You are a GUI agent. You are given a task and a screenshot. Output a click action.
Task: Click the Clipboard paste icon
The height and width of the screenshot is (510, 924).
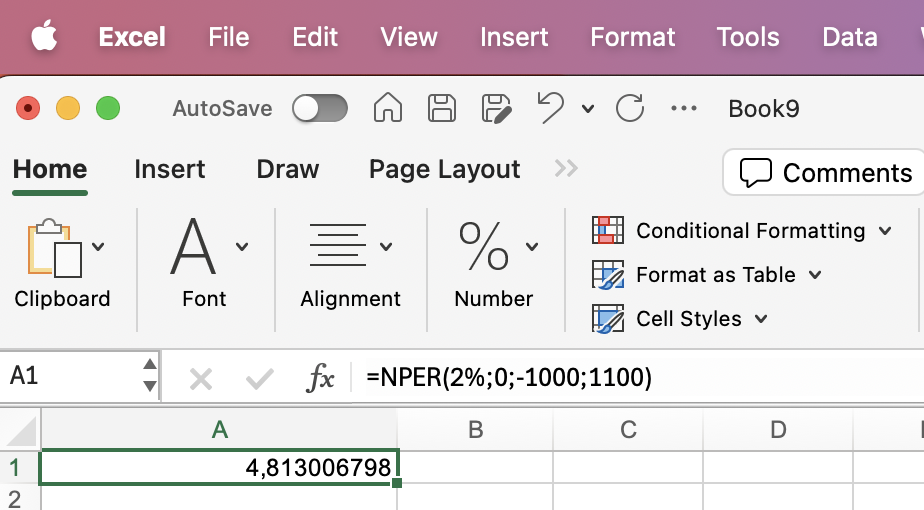(54, 248)
